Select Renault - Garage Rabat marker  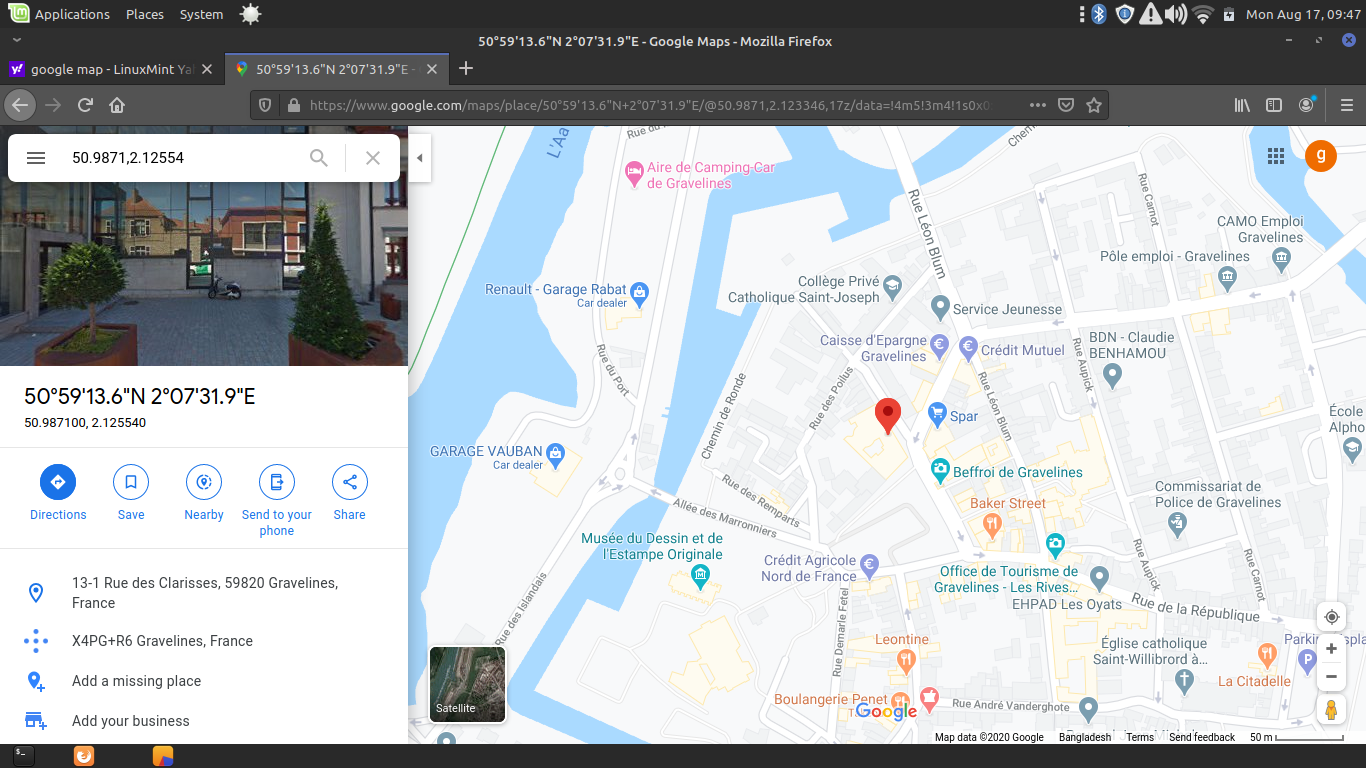click(x=640, y=293)
